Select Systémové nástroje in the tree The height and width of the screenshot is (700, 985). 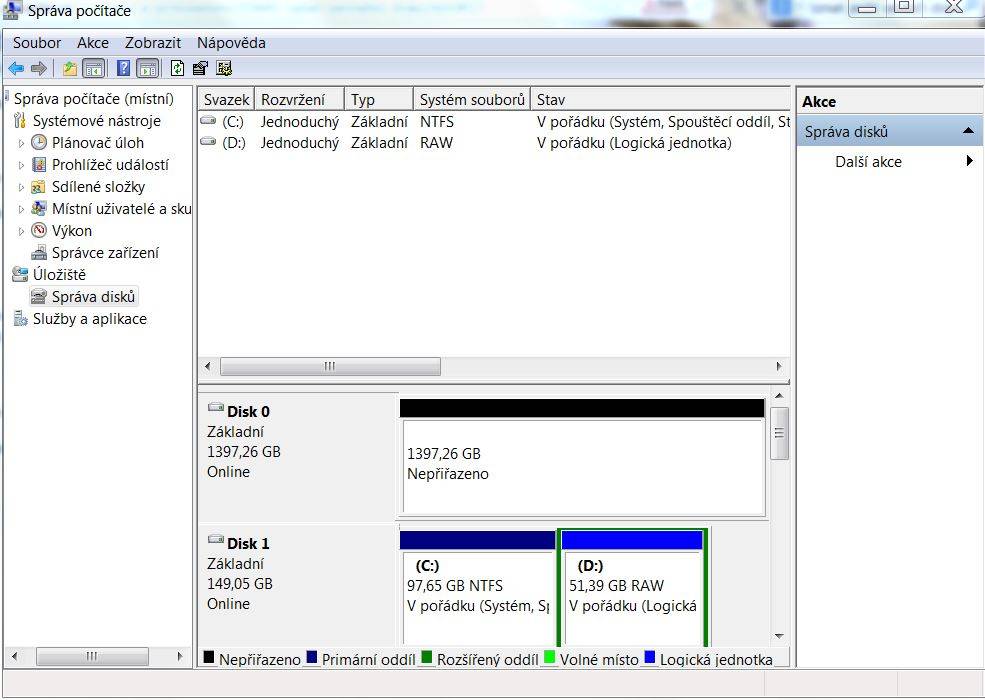[97, 121]
